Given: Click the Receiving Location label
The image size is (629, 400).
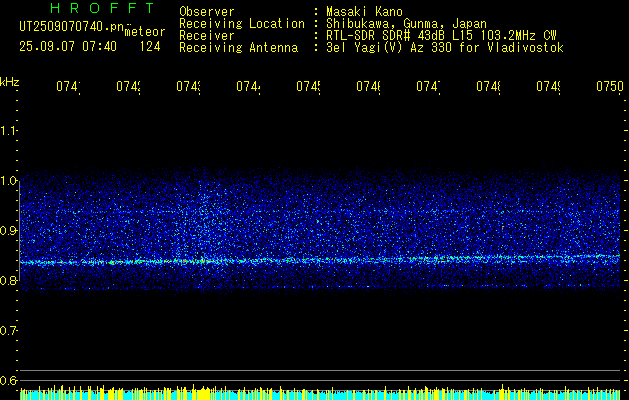Looking at the screenshot, I should tap(242, 24).
